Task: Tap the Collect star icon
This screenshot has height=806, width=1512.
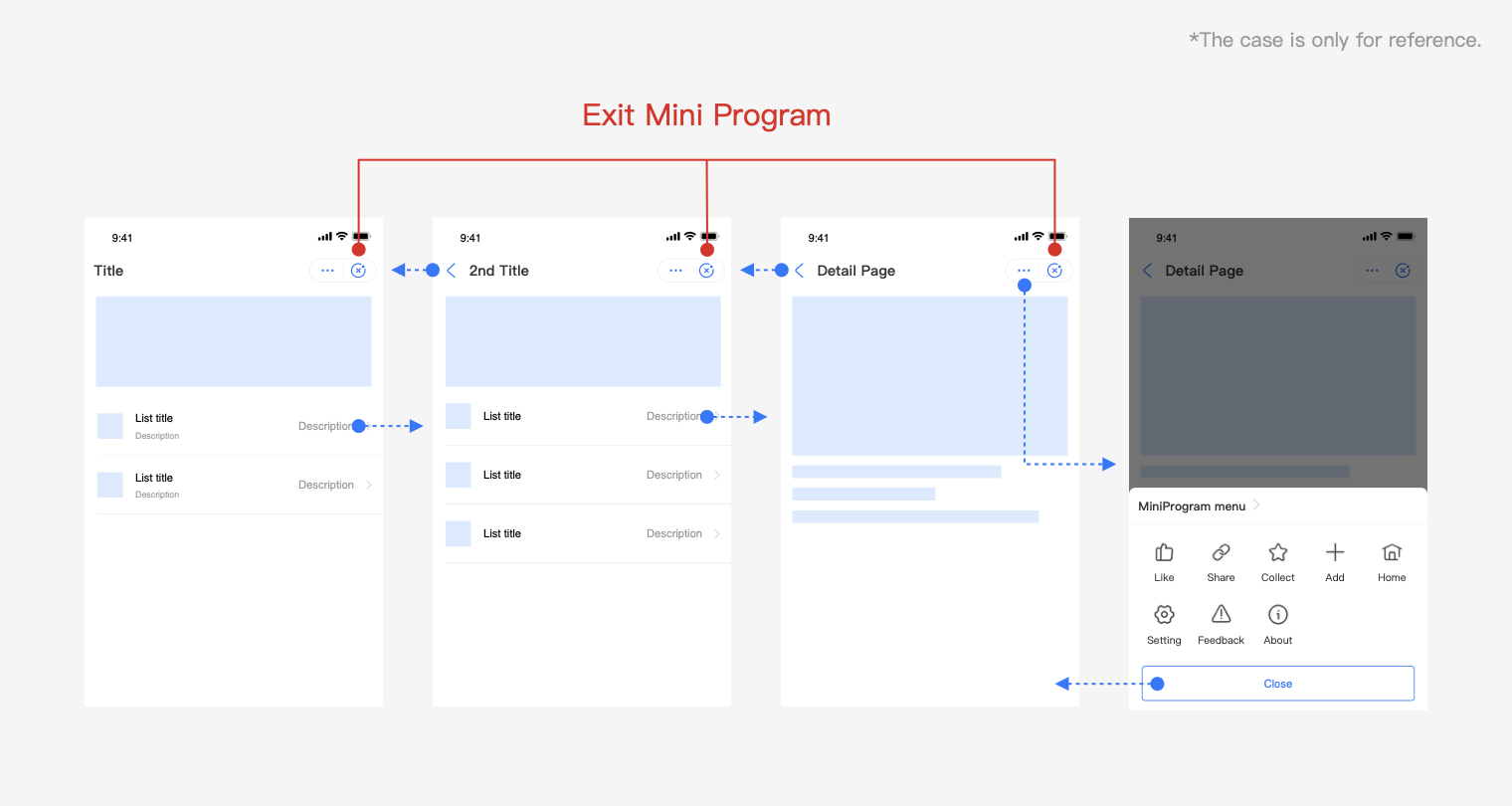Action: [x=1278, y=552]
